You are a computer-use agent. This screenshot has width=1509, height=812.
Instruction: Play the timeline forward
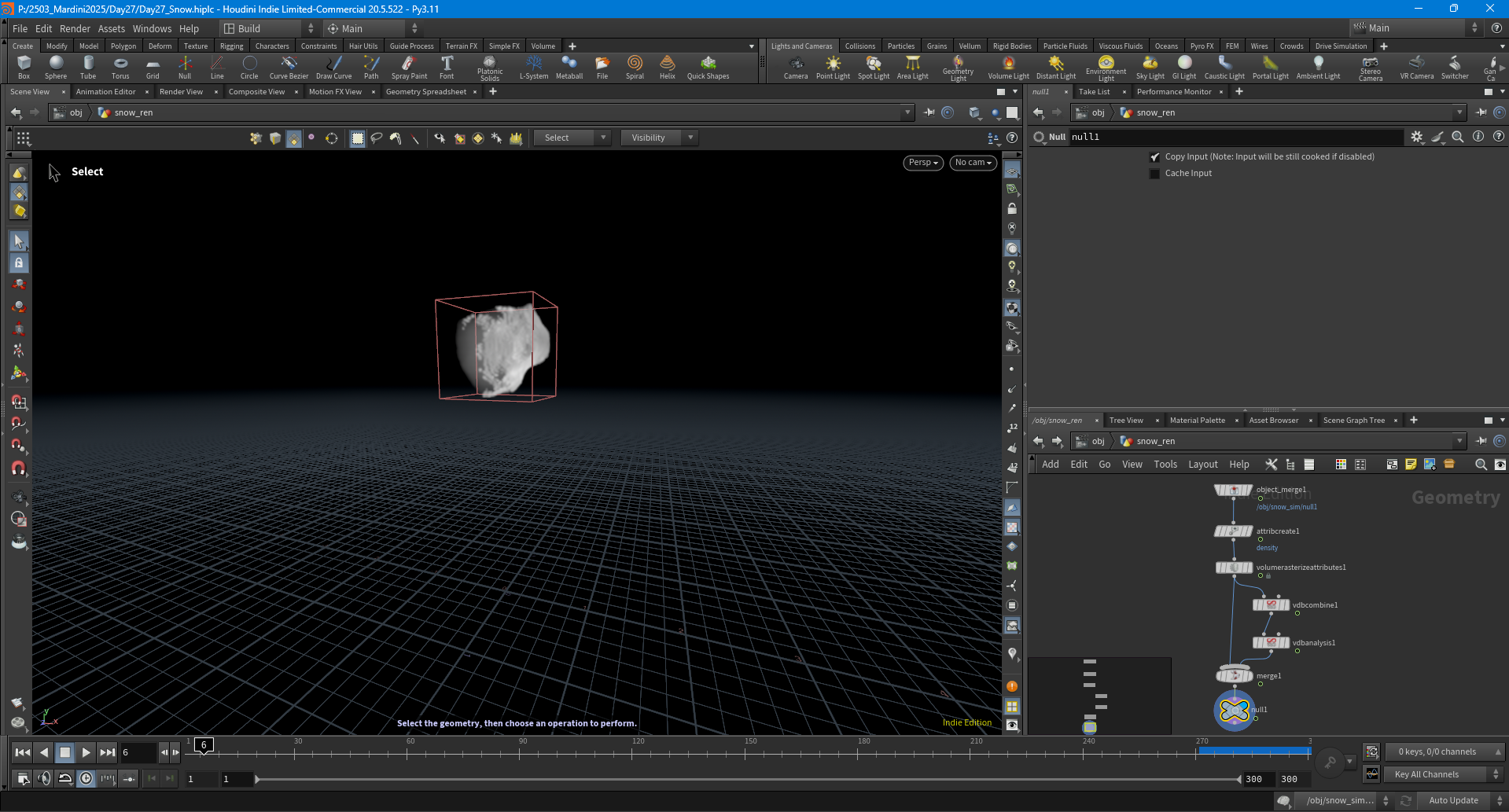86,752
